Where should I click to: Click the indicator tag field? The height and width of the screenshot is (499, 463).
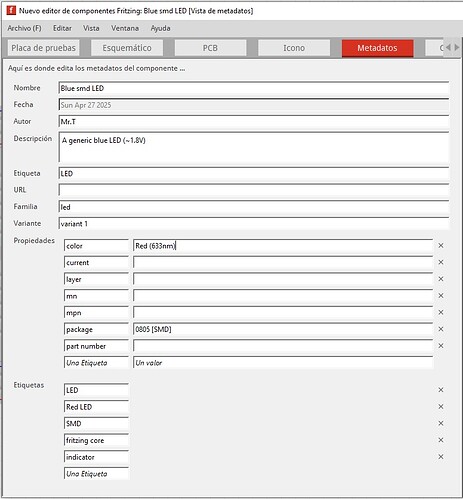tap(96, 457)
